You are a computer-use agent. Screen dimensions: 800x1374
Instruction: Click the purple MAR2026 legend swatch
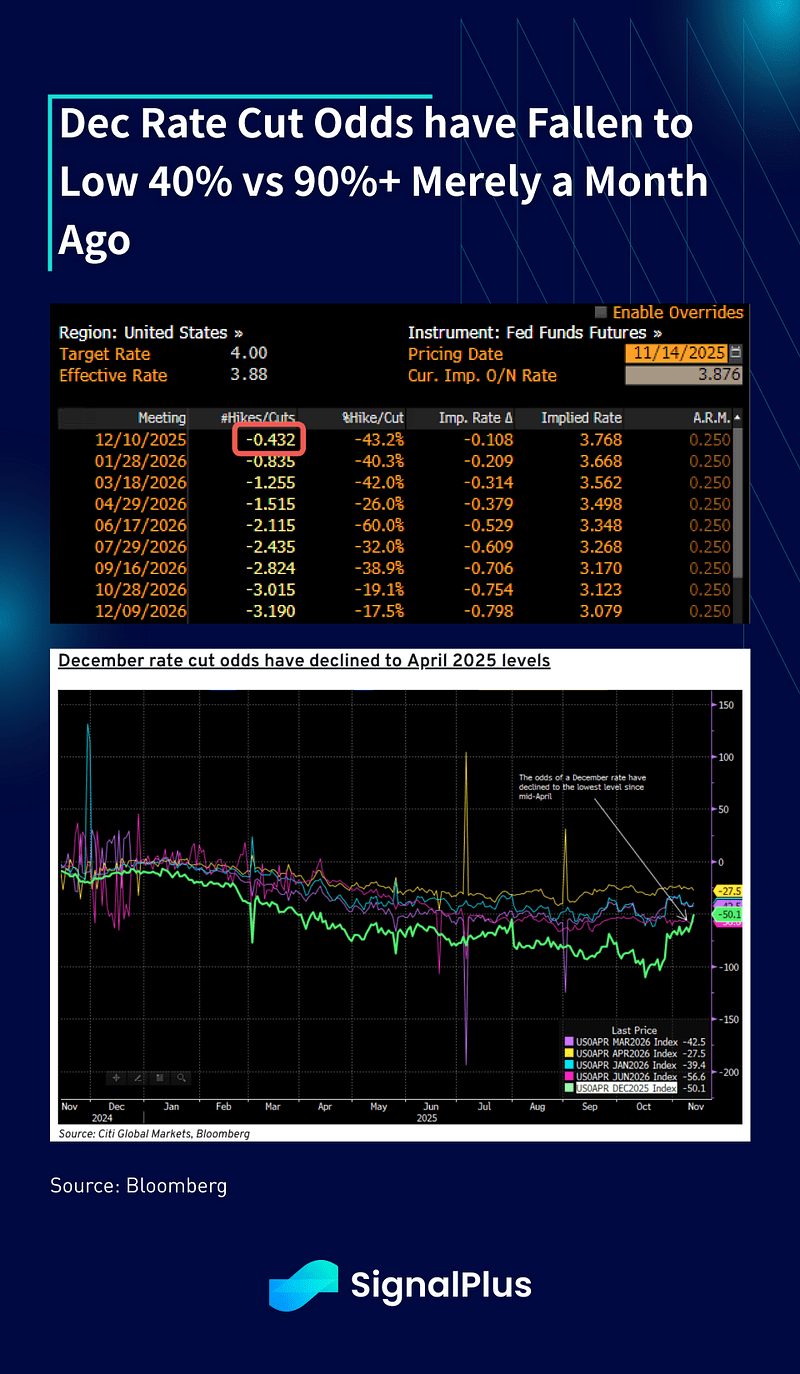click(569, 1041)
